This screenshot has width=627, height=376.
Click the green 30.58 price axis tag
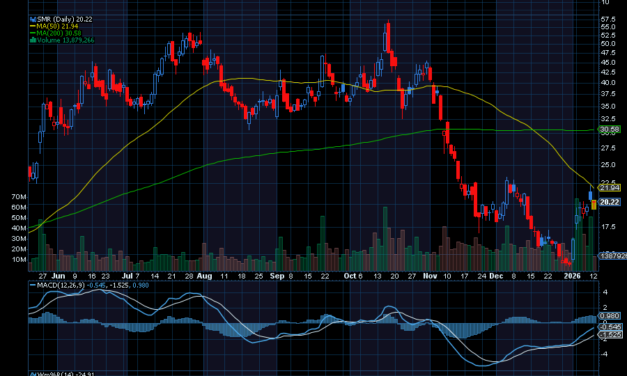point(609,129)
